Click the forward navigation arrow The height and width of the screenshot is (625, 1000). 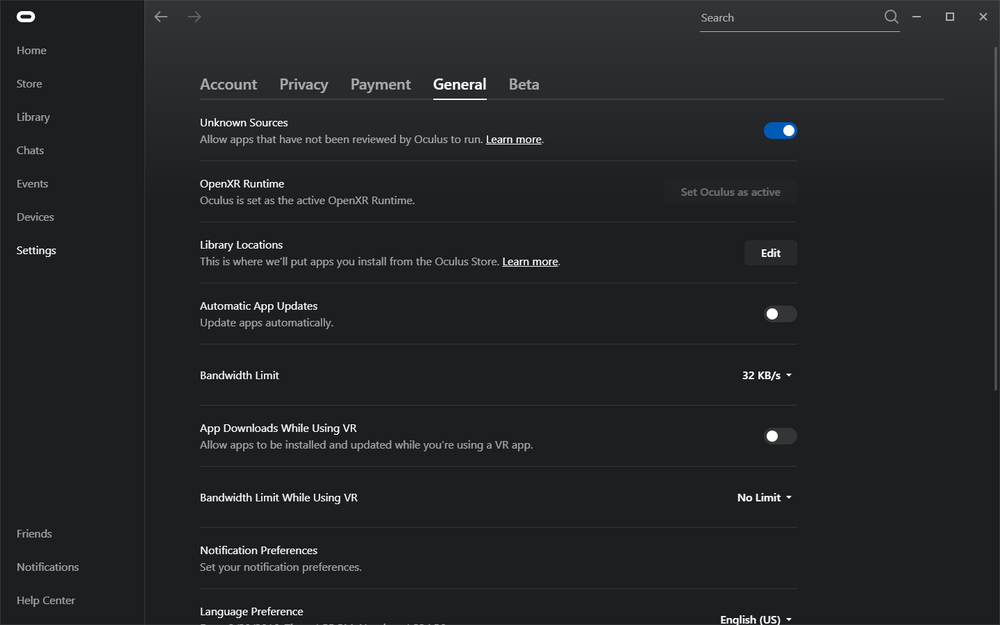pos(194,17)
